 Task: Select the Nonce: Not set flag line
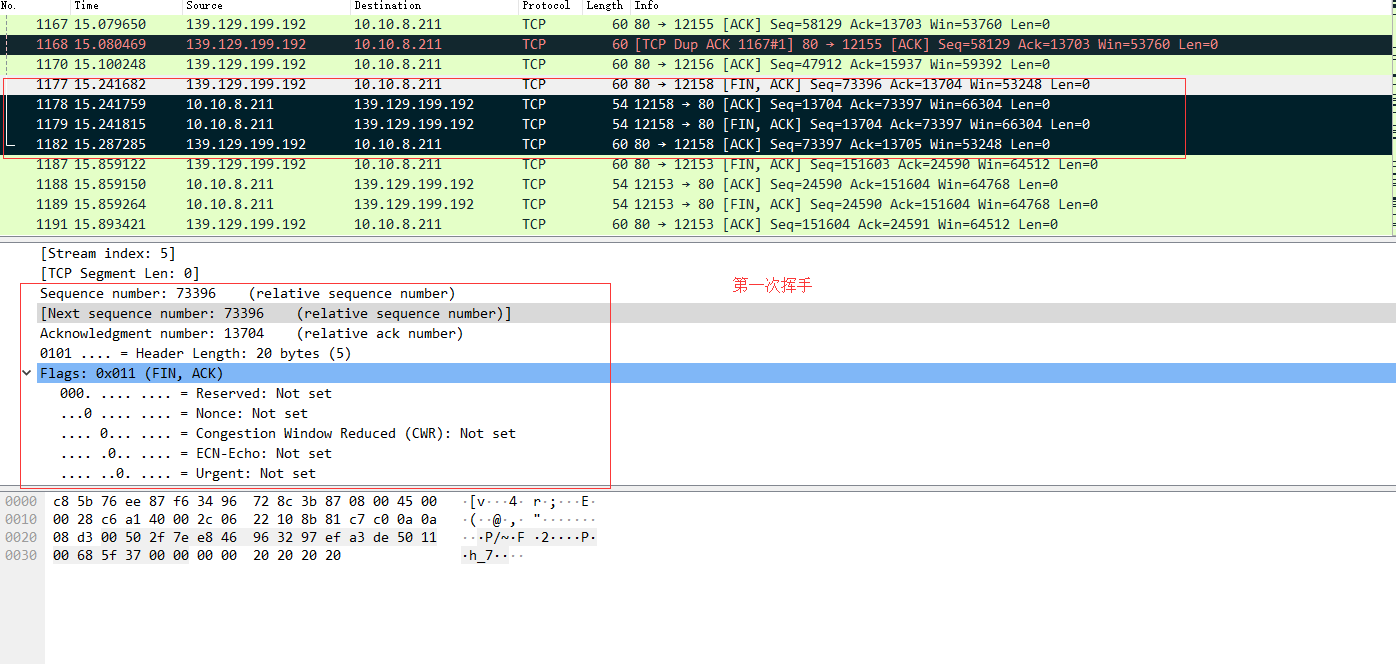pyautogui.click(x=183, y=413)
